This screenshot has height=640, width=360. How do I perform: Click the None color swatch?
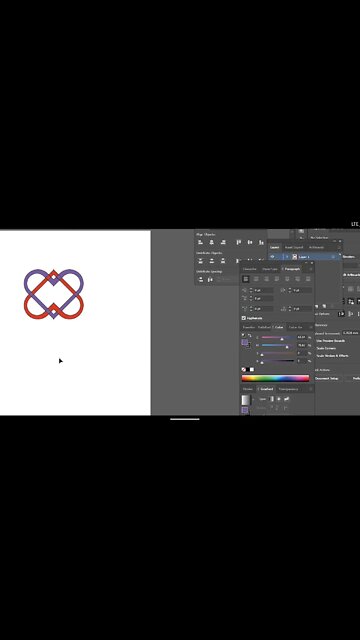244,370
